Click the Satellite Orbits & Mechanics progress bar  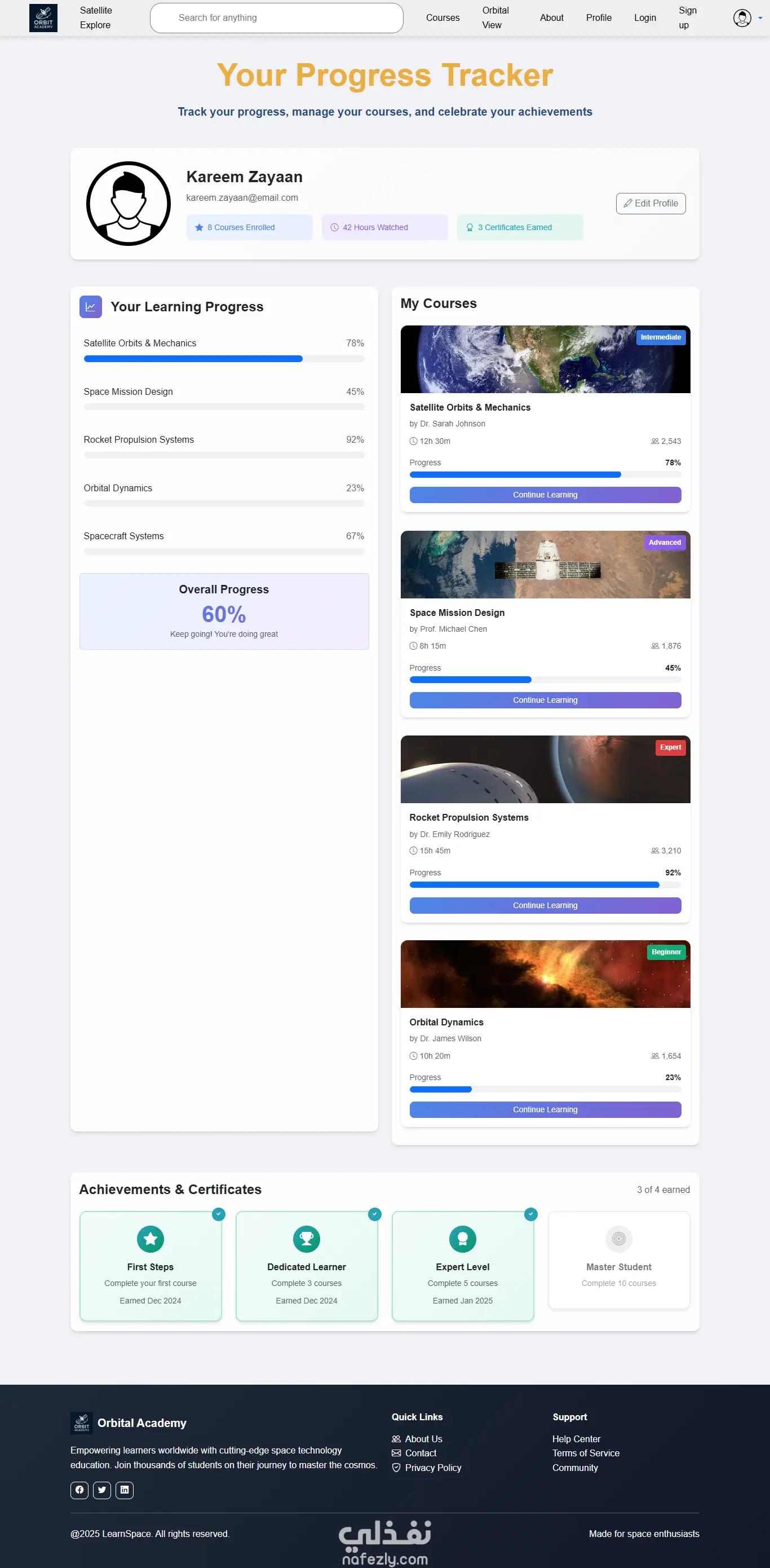224,359
